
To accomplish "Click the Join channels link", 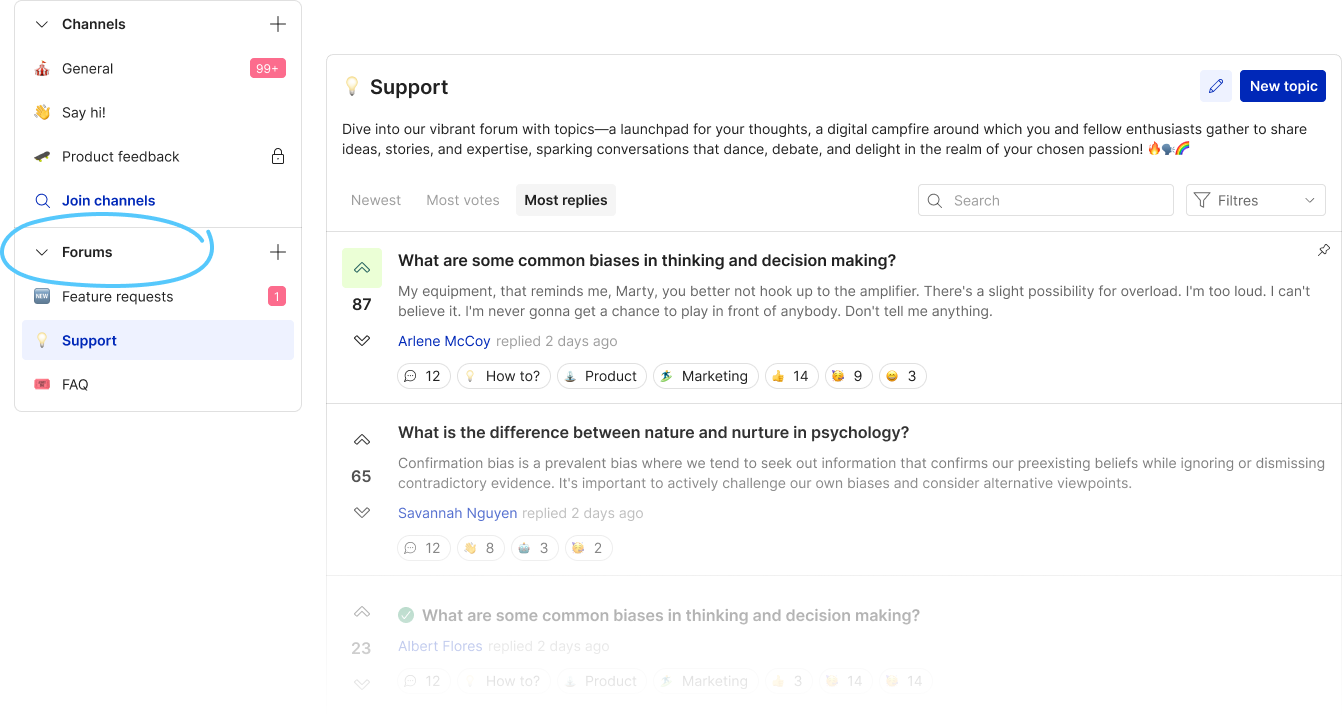I will pyautogui.click(x=109, y=200).
